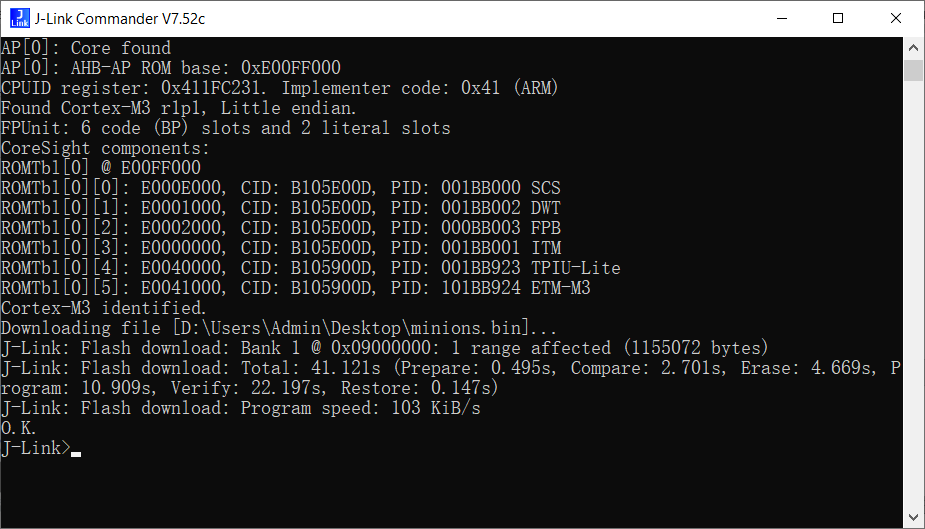The image size is (925, 529).
Task: Click the 'Program speed: 103 KiB/s' line
Action: (x=241, y=409)
